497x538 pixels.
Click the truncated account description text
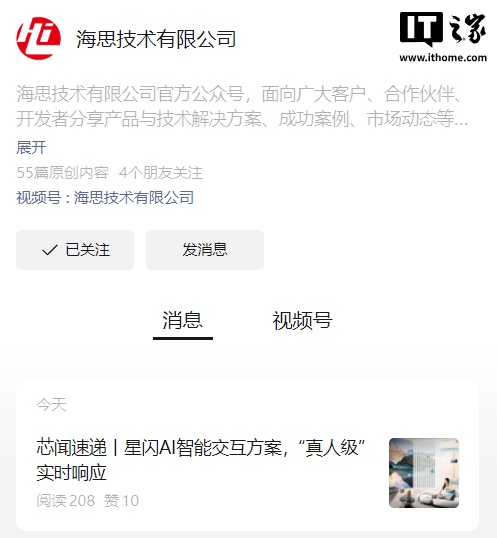(242, 106)
